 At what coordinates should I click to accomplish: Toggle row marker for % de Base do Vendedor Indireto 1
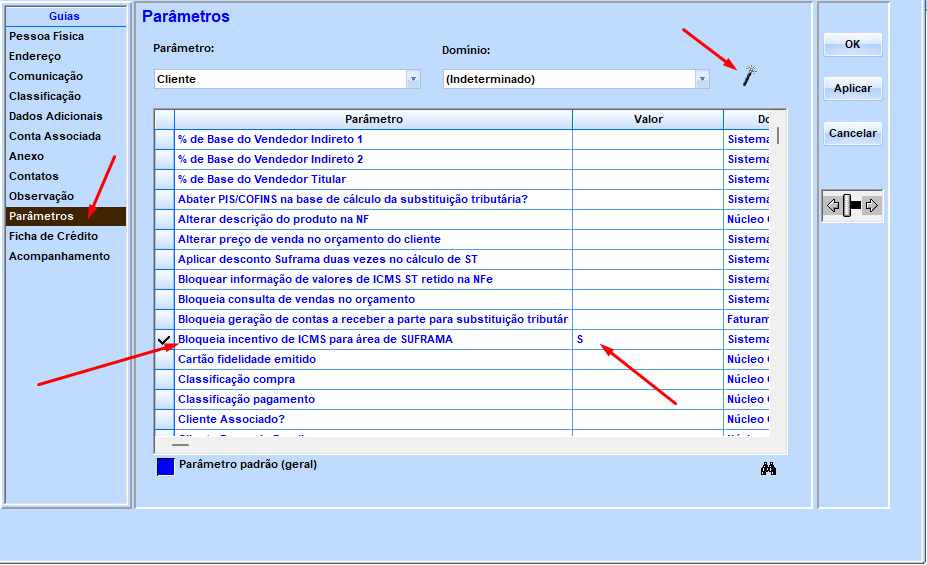click(164, 139)
